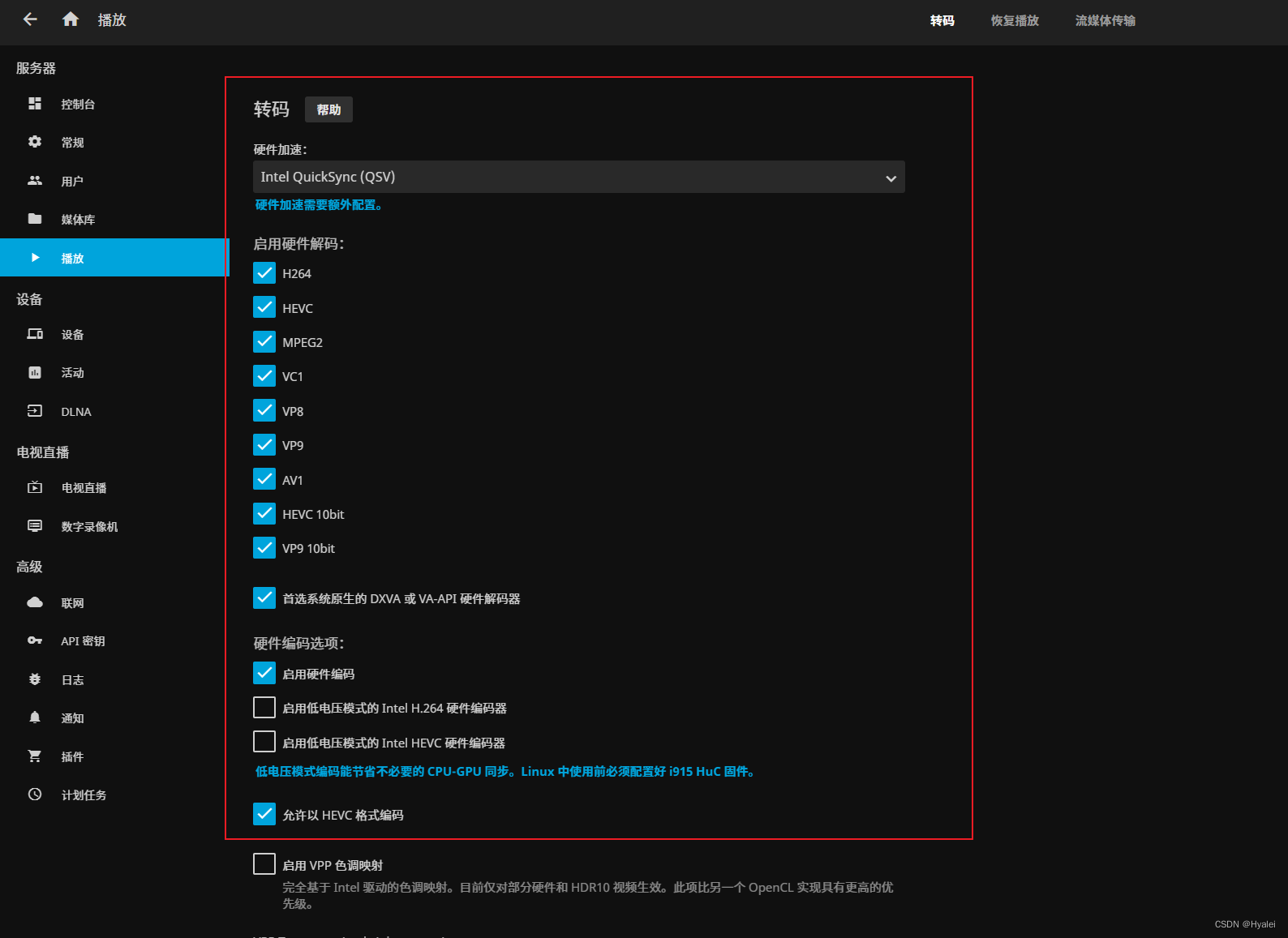Open the 联网 networking page

click(x=114, y=602)
